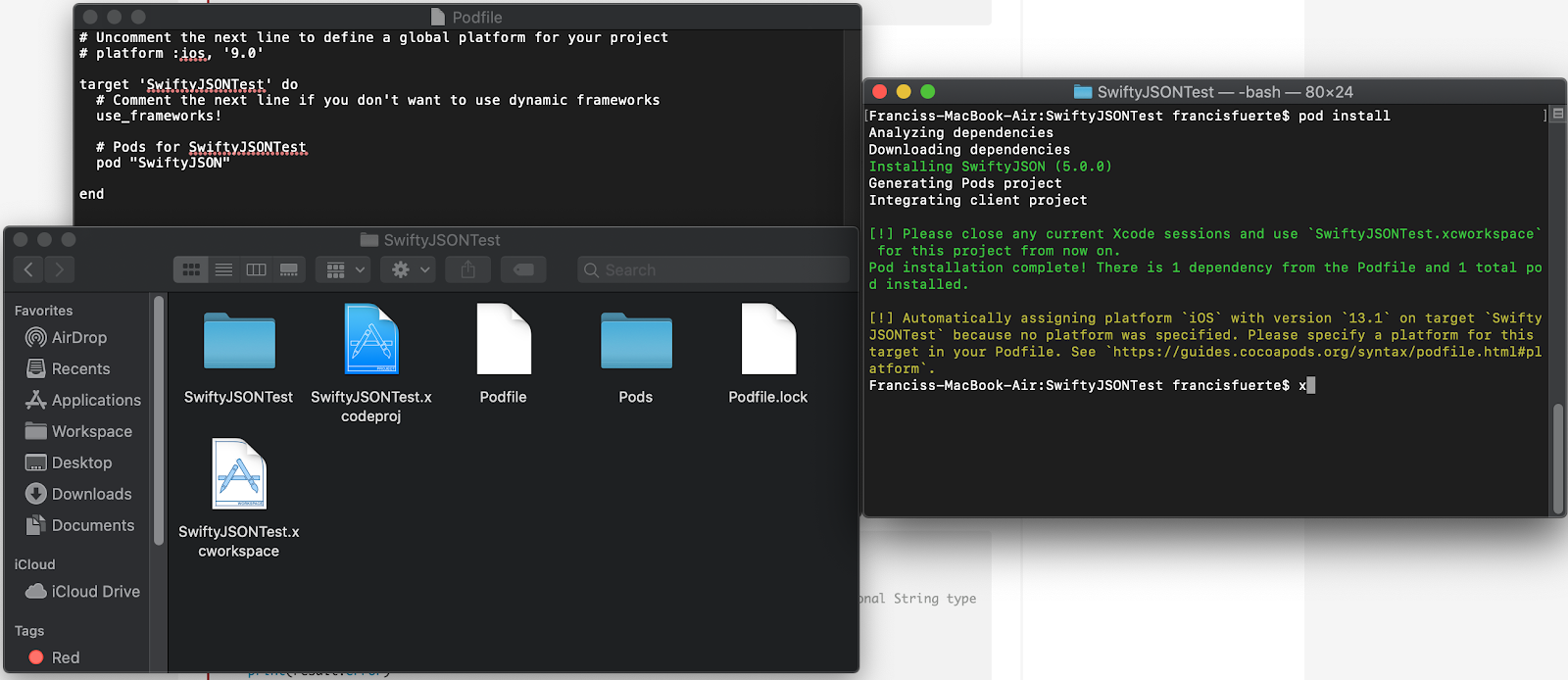Viewport: 1568px width, 680px height.
Task: Go forward with the Finder forward arrow
Action: pos(60,269)
